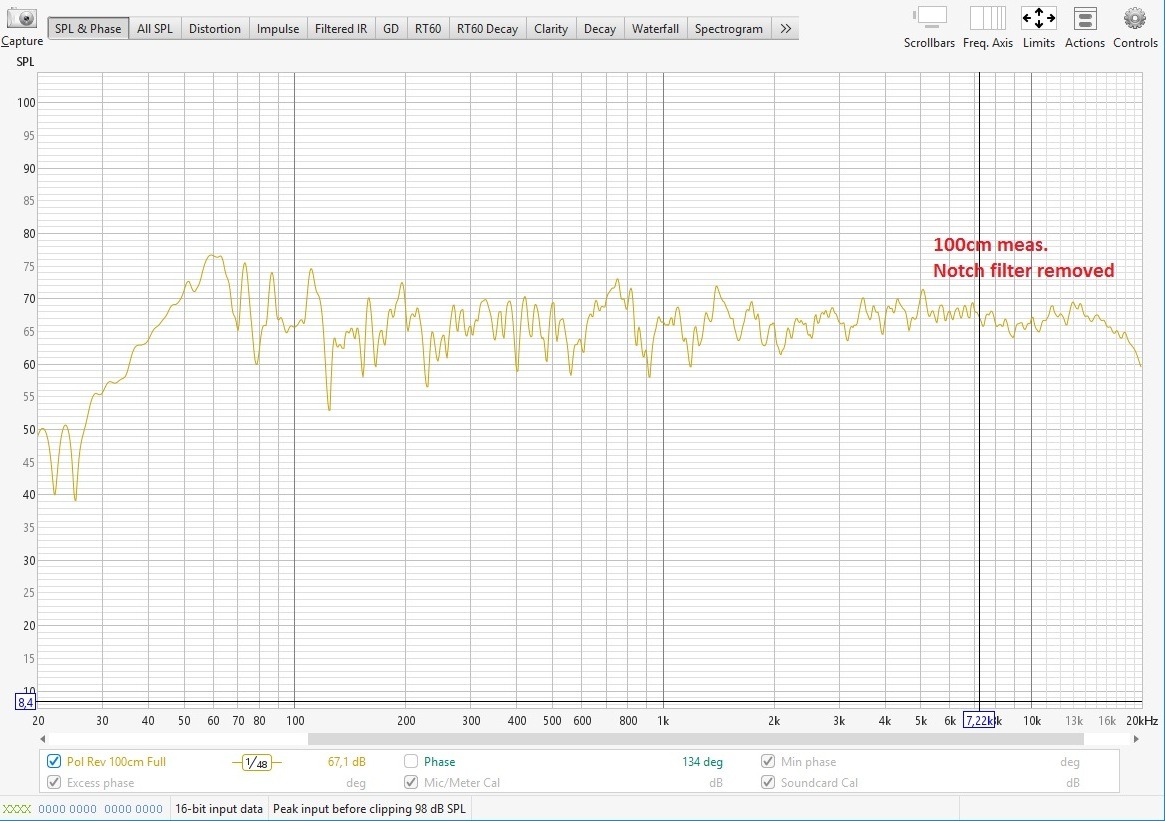Screen dimensions: 1165x821
Task: Open the Waterfall tab
Action: [655, 28]
